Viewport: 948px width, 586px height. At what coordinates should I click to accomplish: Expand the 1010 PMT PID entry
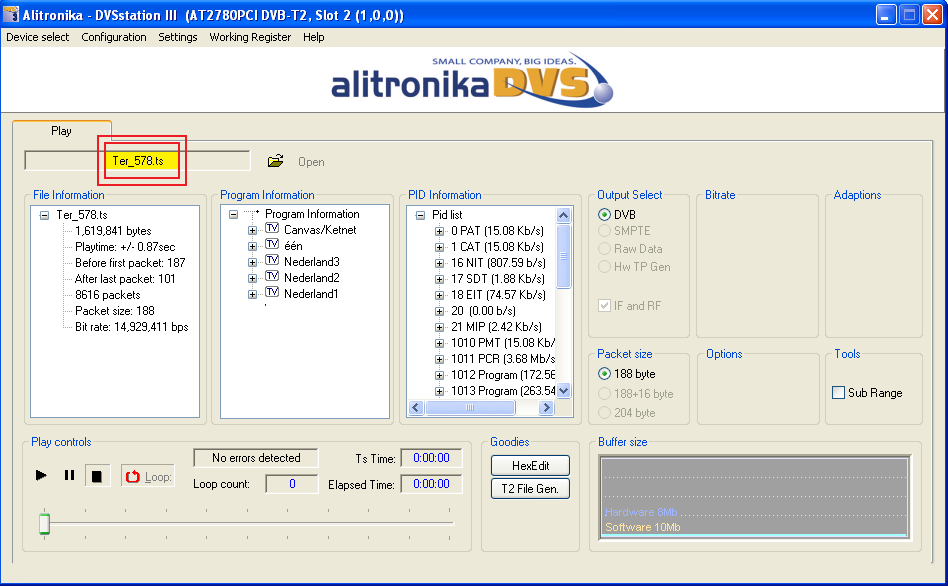coord(440,343)
